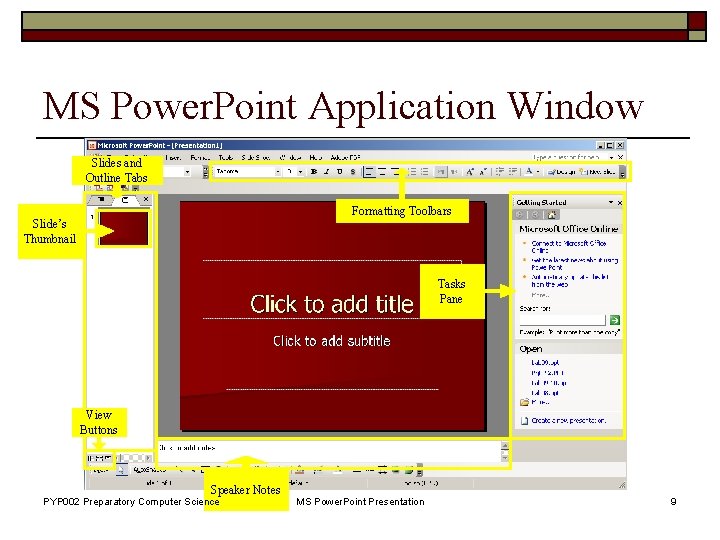The image size is (720, 540).
Task: Click the Type a question for help box
Action: coord(568,158)
